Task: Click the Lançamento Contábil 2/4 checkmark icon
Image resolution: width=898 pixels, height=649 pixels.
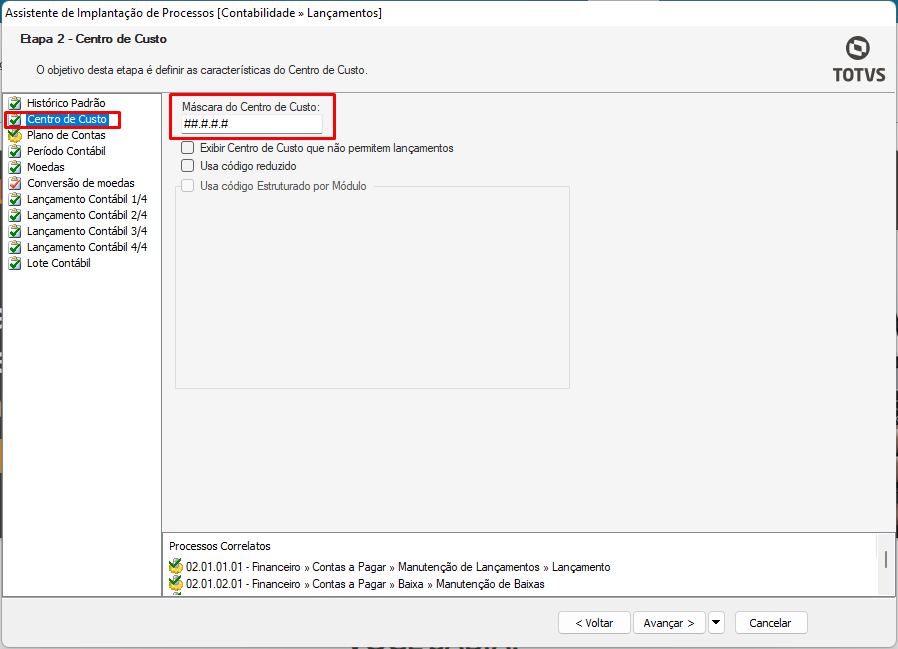Action: coord(15,215)
